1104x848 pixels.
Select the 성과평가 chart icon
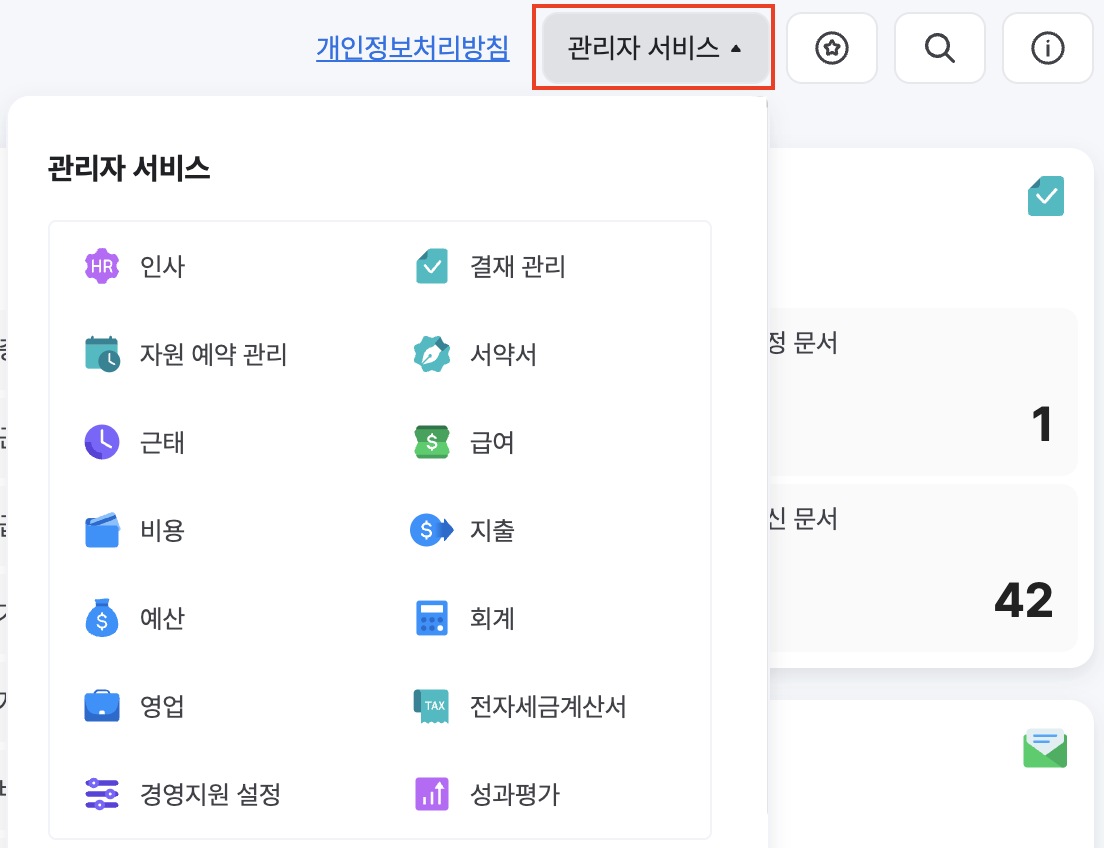tap(431, 795)
